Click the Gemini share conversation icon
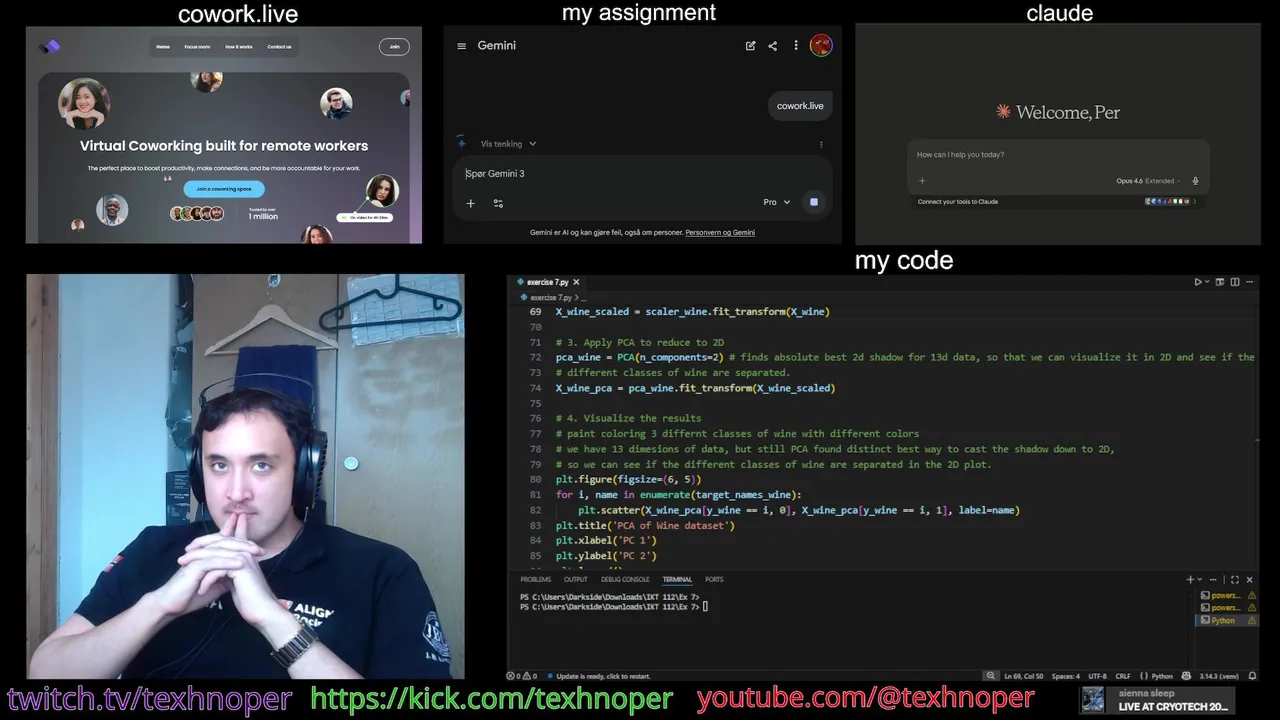The width and height of the screenshot is (1280, 720). coord(772,46)
